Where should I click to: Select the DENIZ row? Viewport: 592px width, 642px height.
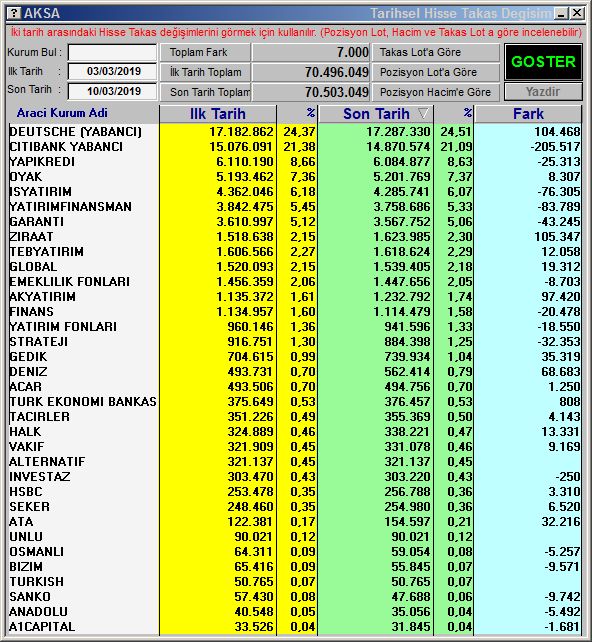295,372
